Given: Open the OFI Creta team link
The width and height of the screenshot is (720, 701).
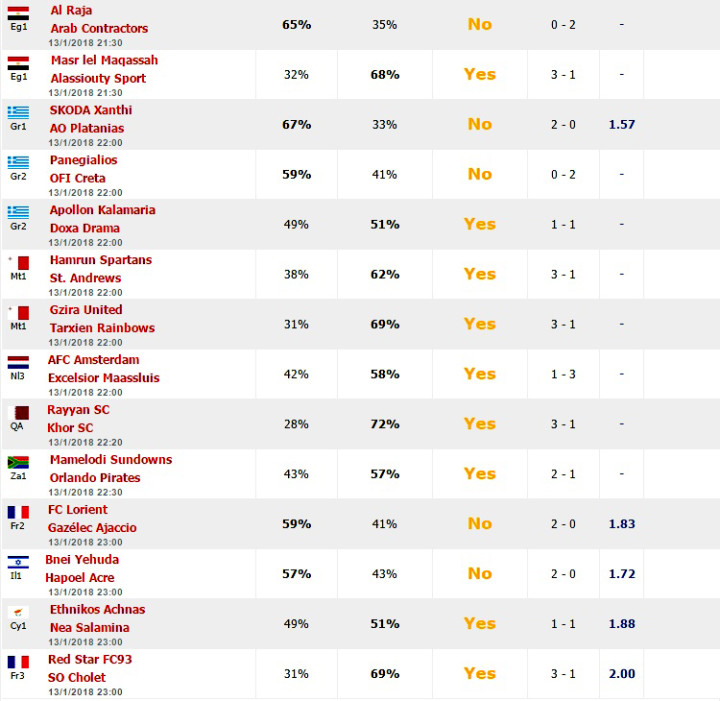Looking at the screenshot, I should (78, 178).
